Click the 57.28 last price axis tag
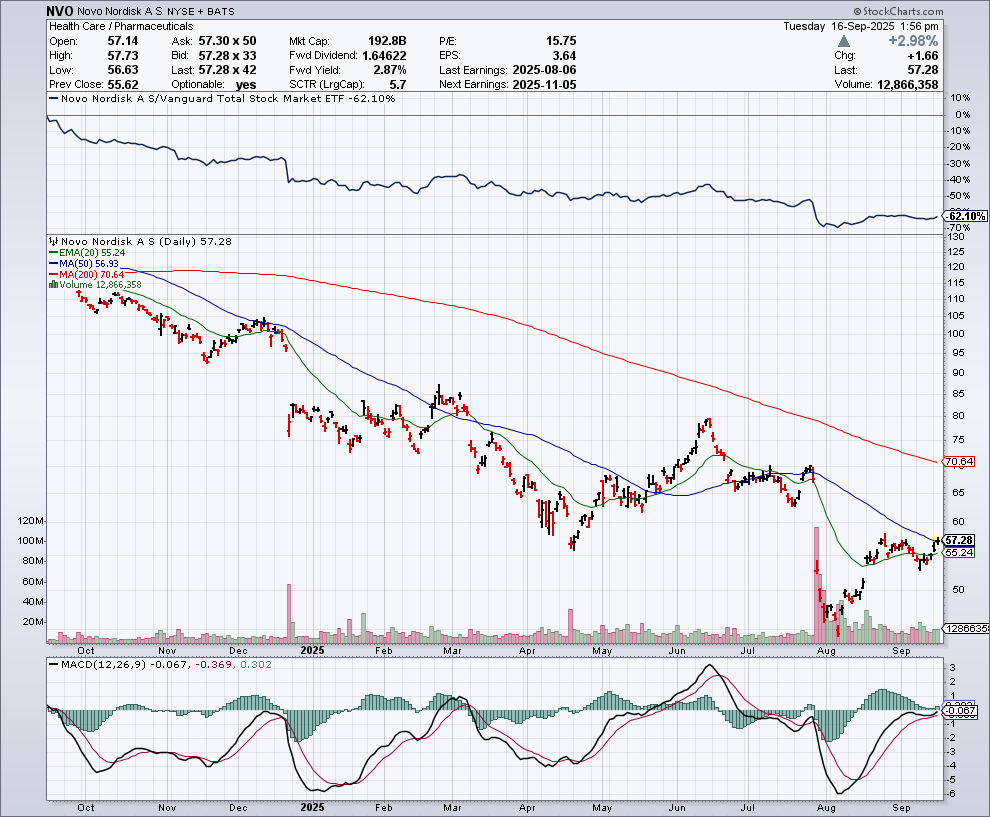Viewport: 990px width, 817px height. pos(959,540)
